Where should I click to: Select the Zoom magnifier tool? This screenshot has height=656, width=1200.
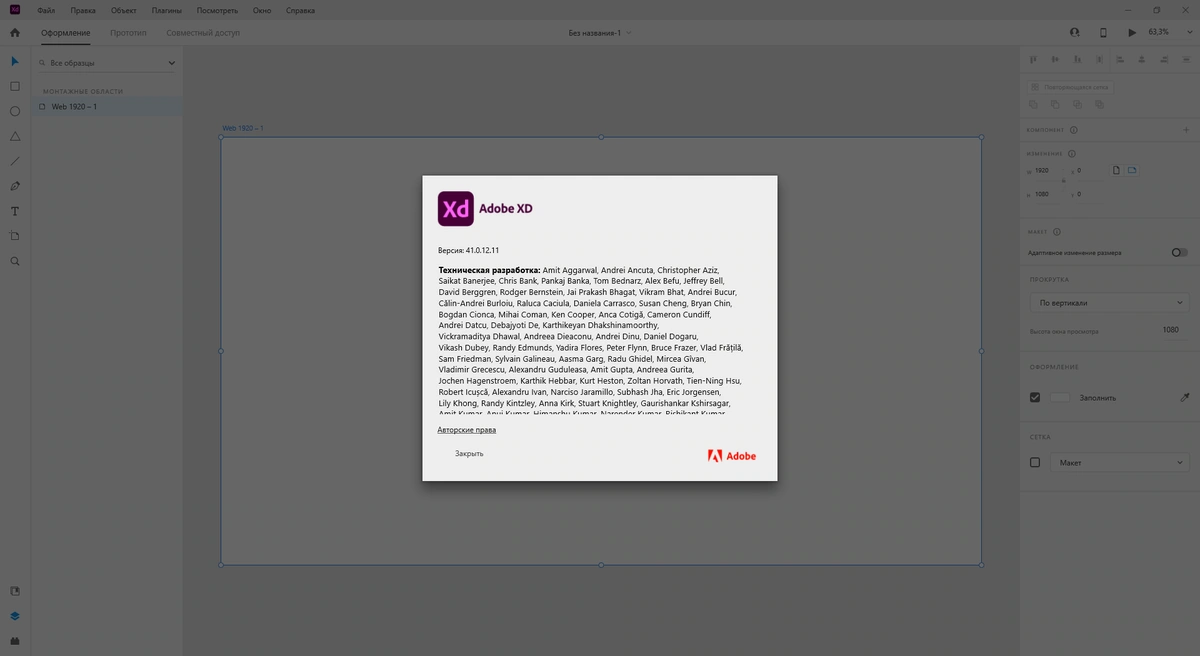[15, 261]
